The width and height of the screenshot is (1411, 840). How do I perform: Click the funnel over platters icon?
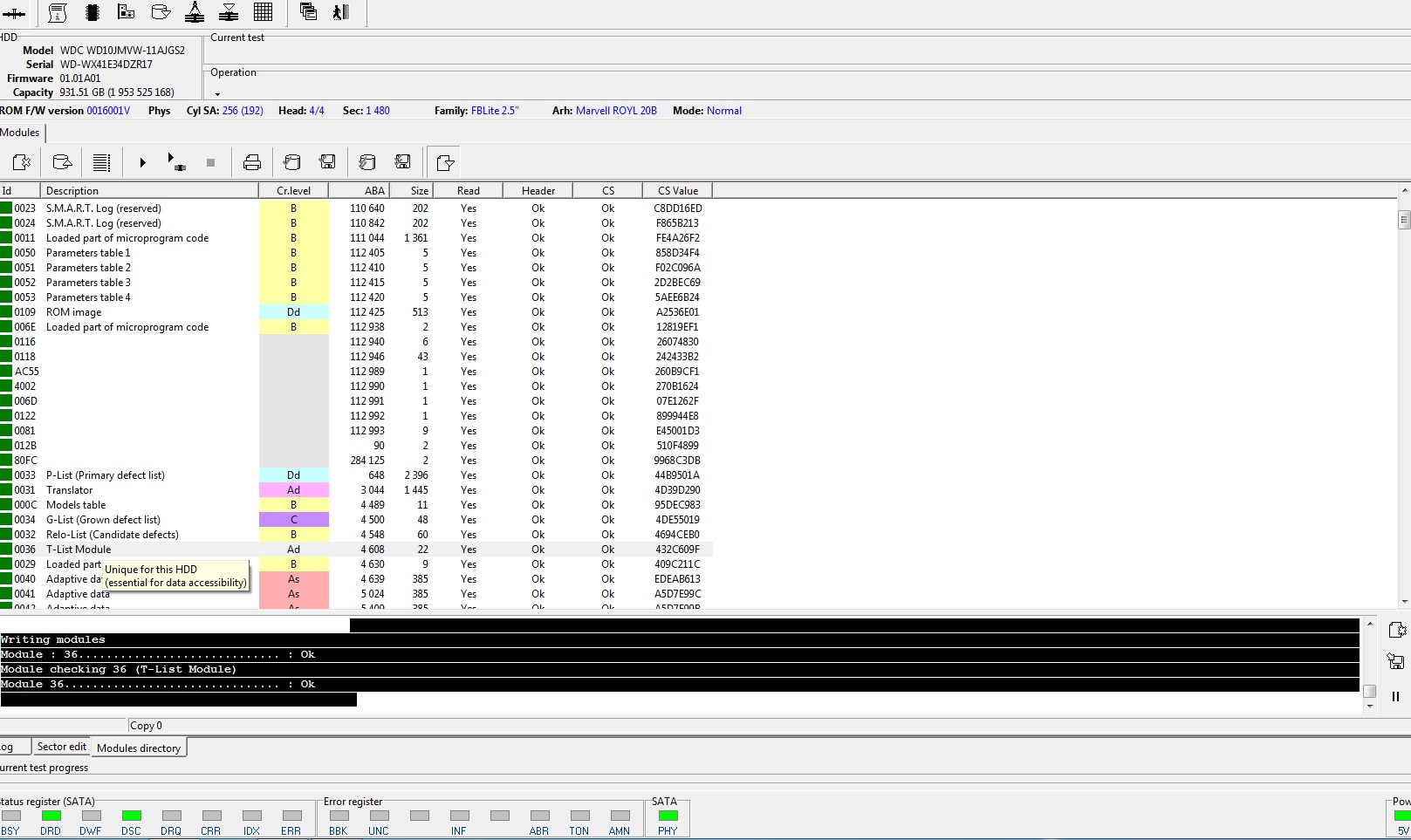[229, 12]
